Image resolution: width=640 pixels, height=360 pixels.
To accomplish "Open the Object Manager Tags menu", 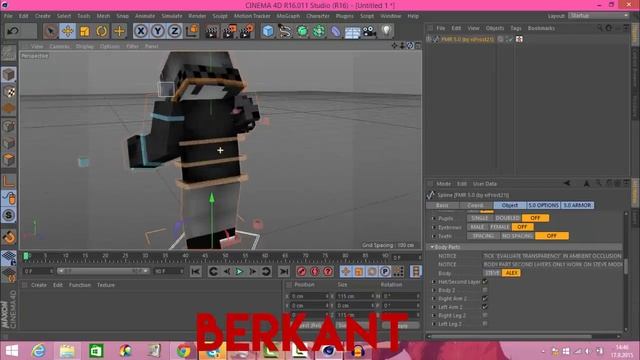I will (x=516, y=28).
